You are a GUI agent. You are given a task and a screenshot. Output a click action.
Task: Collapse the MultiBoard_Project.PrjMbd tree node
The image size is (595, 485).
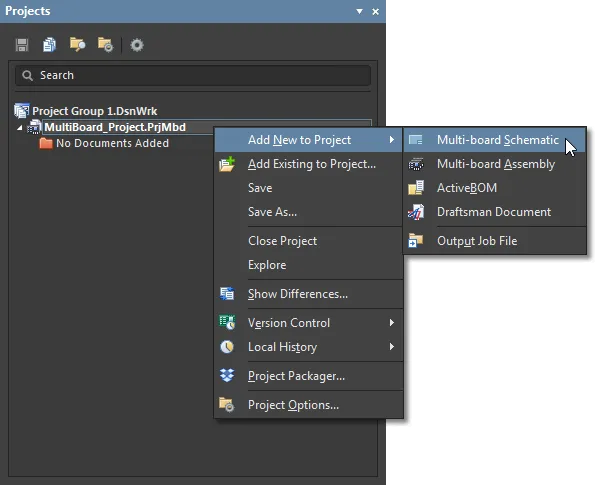point(20,128)
